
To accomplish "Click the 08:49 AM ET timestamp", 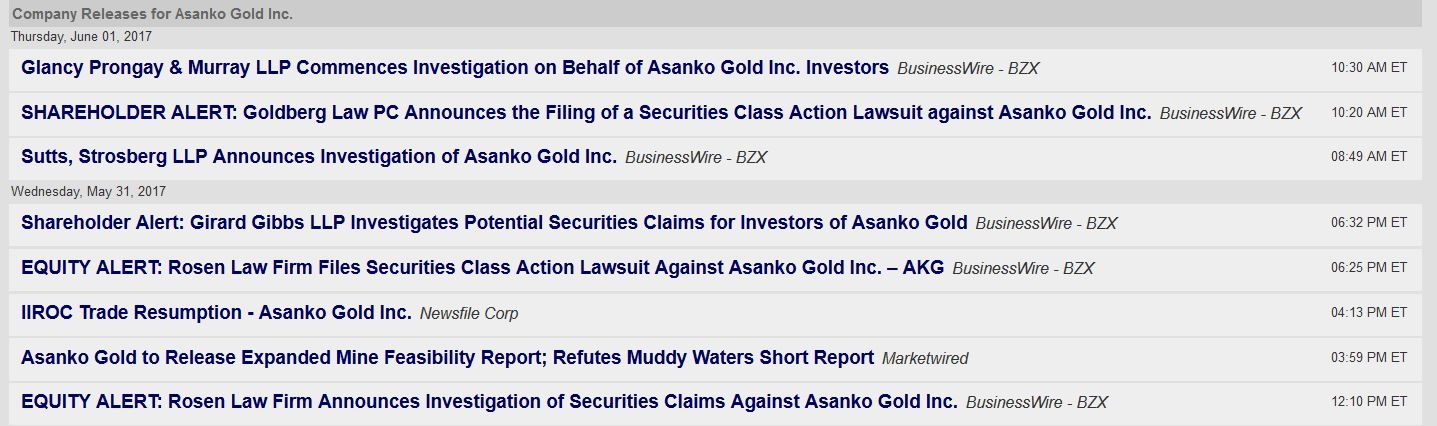I will [x=1368, y=157].
